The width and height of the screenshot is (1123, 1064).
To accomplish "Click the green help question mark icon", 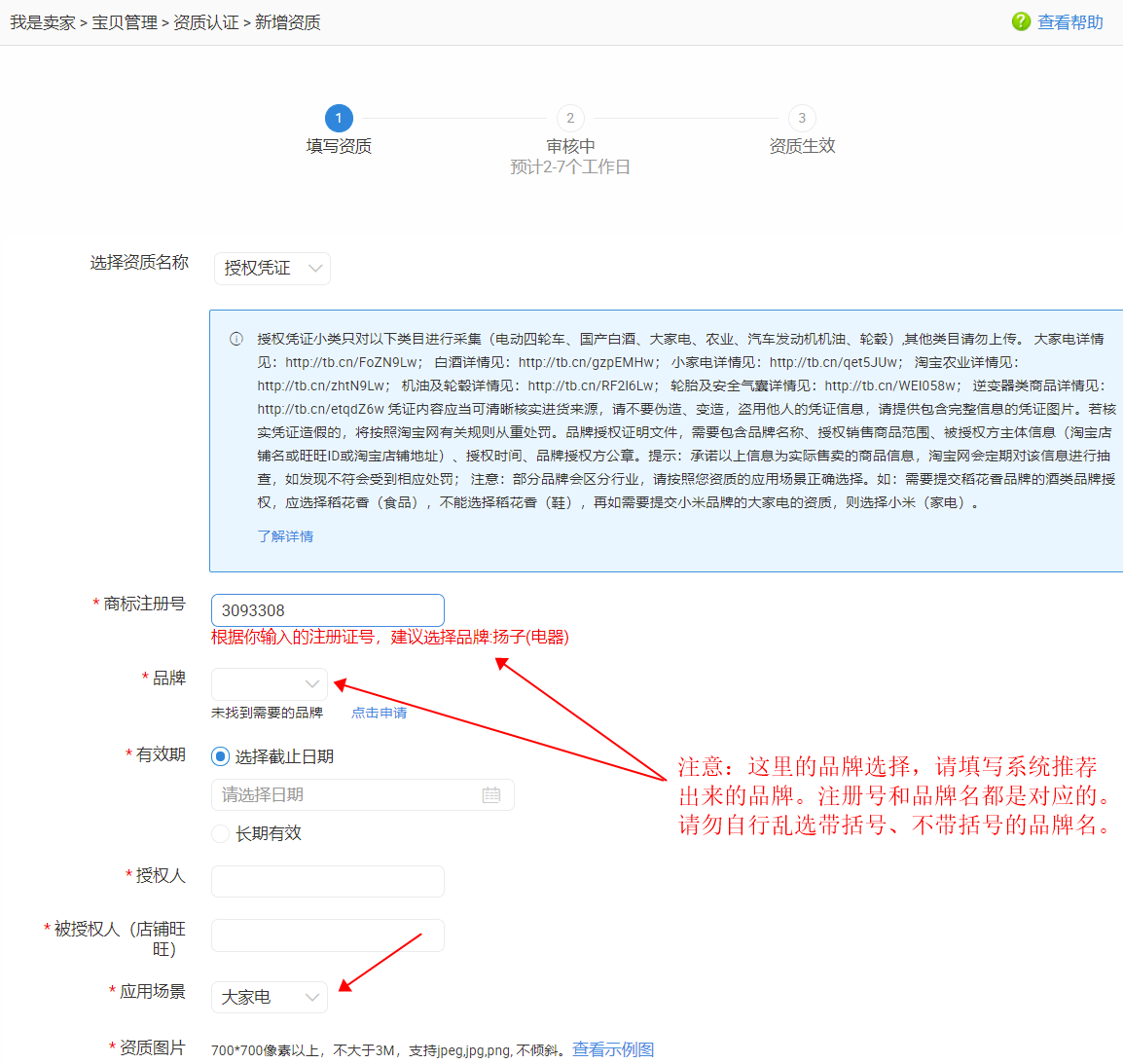I will click(1021, 21).
